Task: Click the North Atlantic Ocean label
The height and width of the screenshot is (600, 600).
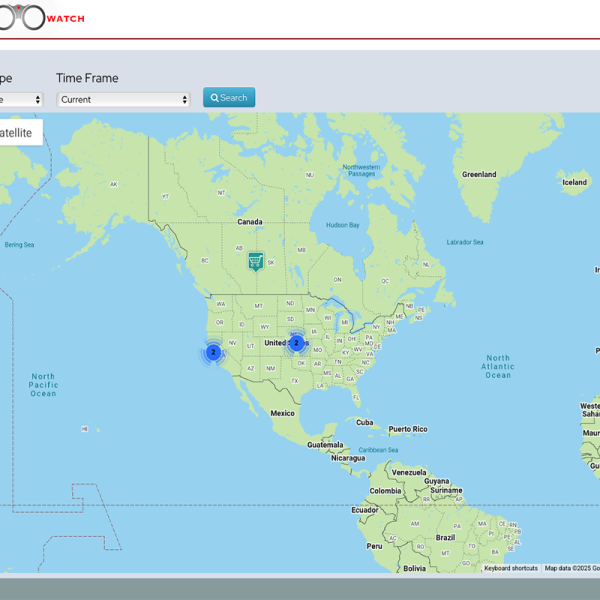Action: [x=498, y=366]
